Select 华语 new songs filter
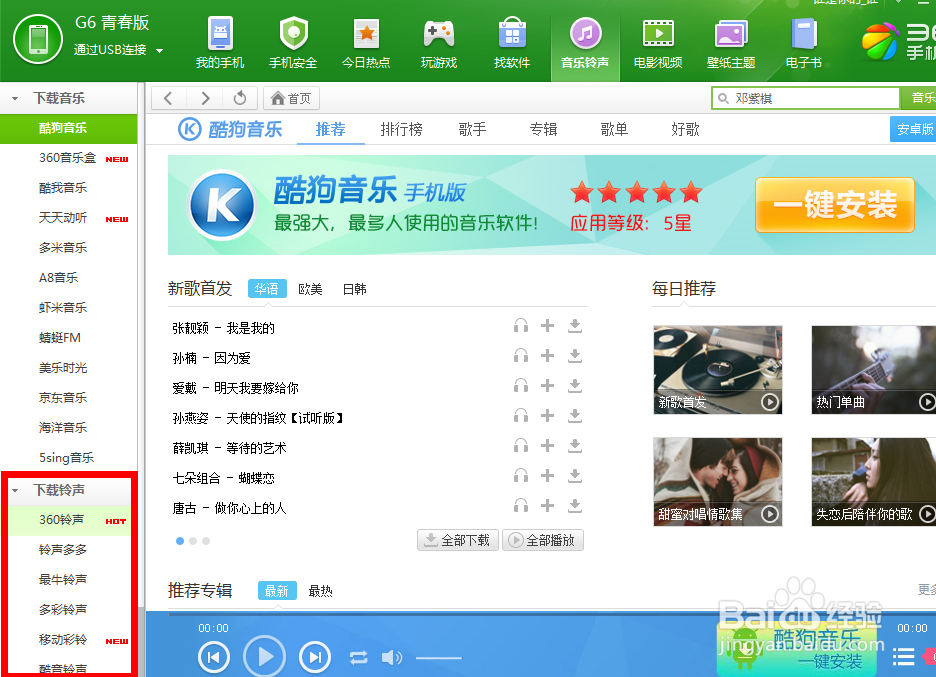Screen dimensions: 936x677 [x=267, y=289]
